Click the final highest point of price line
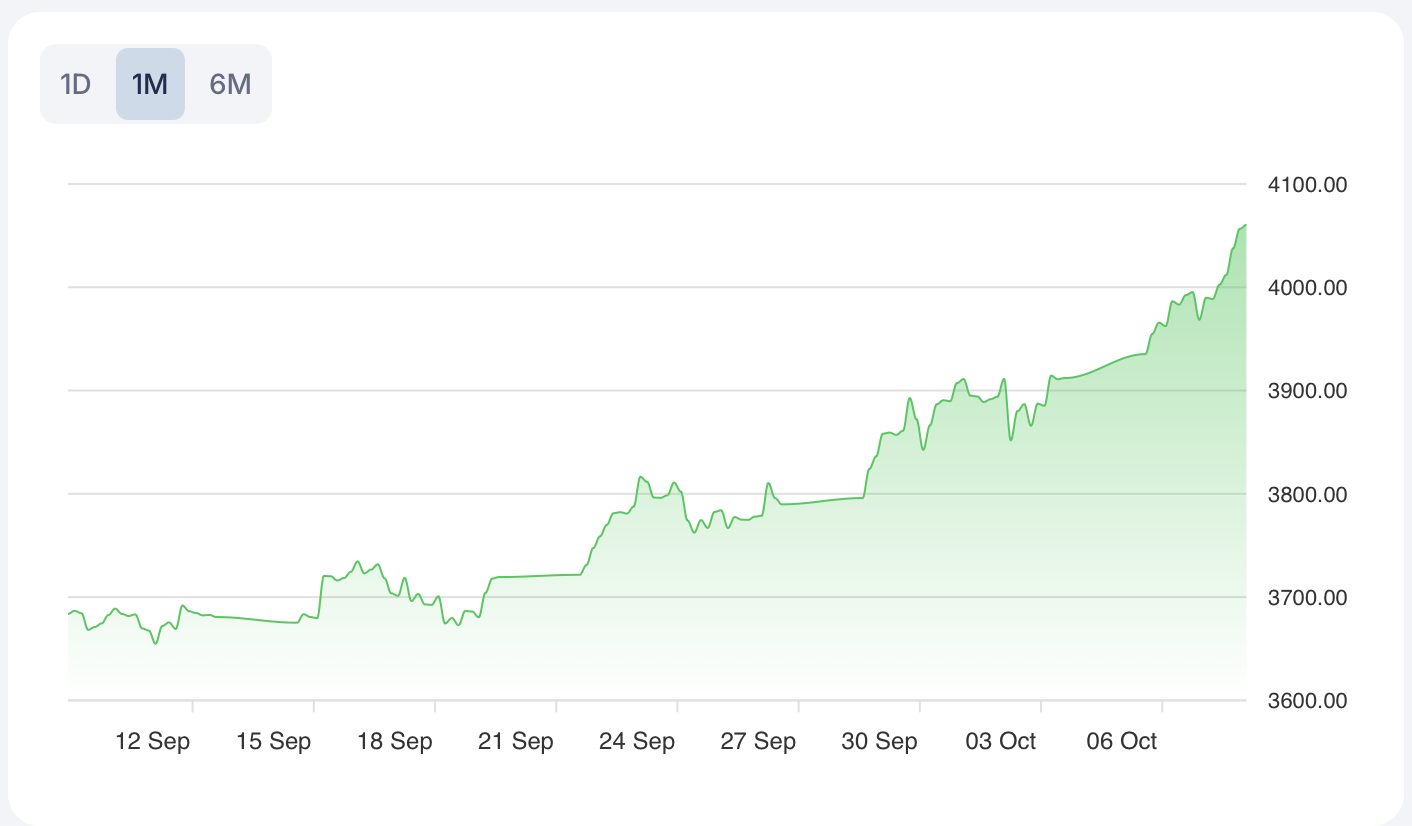Screen dimensions: 1412x826 click(x=1245, y=225)
